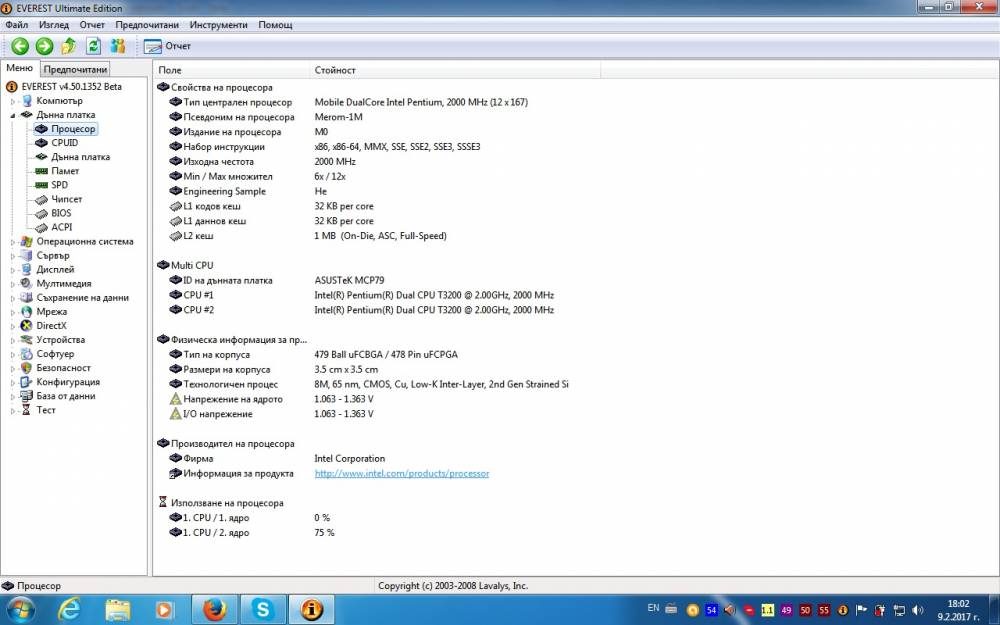
Task: Click the EVEREST taskbar button
Action: (x=312, y=610)
